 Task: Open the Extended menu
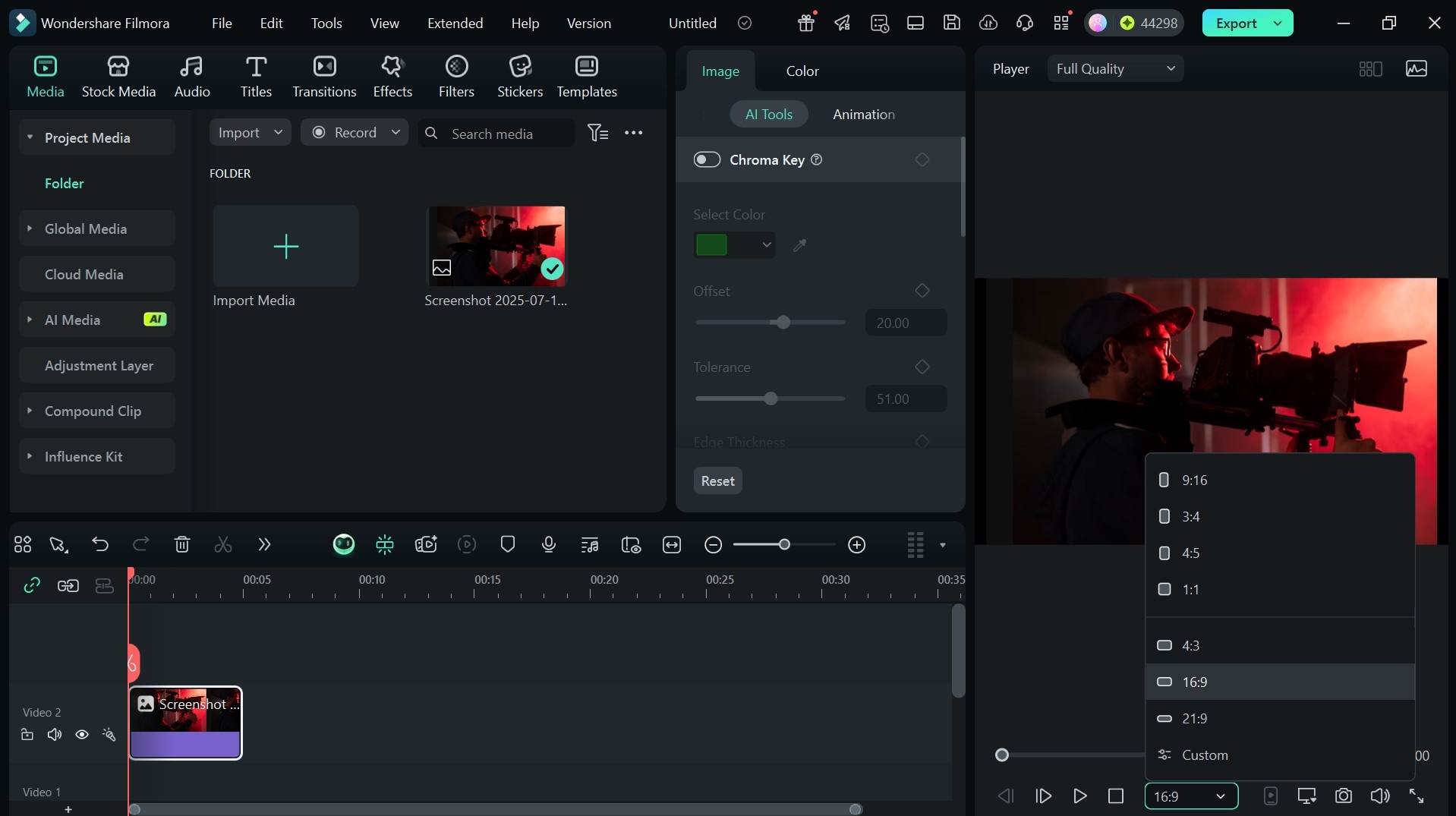(455, 23)
